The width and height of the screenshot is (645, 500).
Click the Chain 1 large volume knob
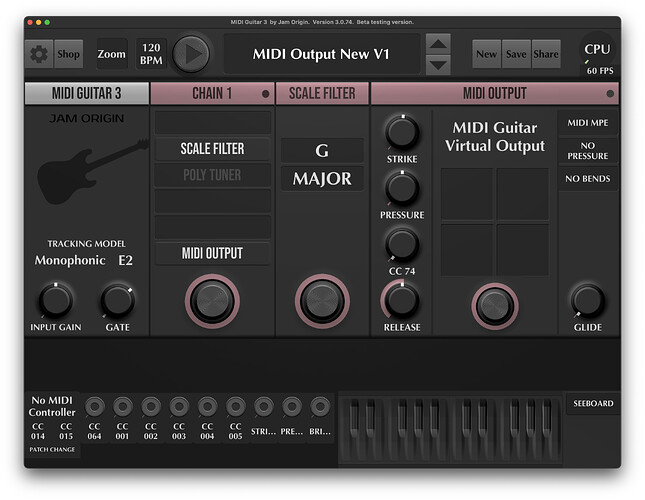click(x=212, y=301)
